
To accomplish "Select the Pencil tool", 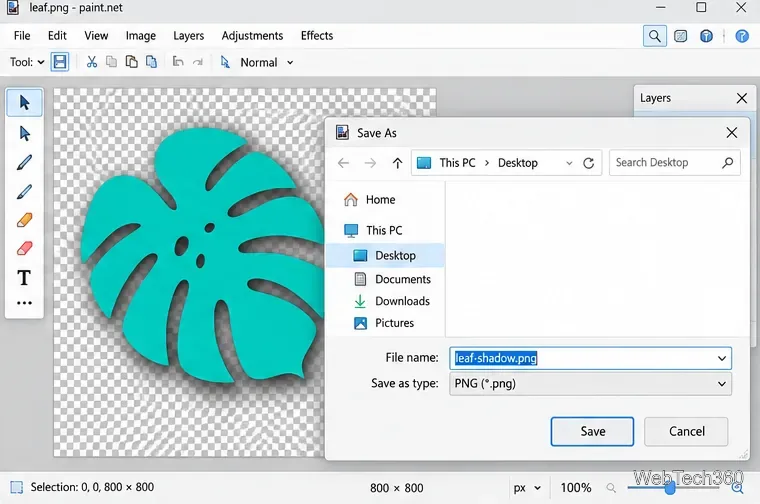I will click(24, 192).
